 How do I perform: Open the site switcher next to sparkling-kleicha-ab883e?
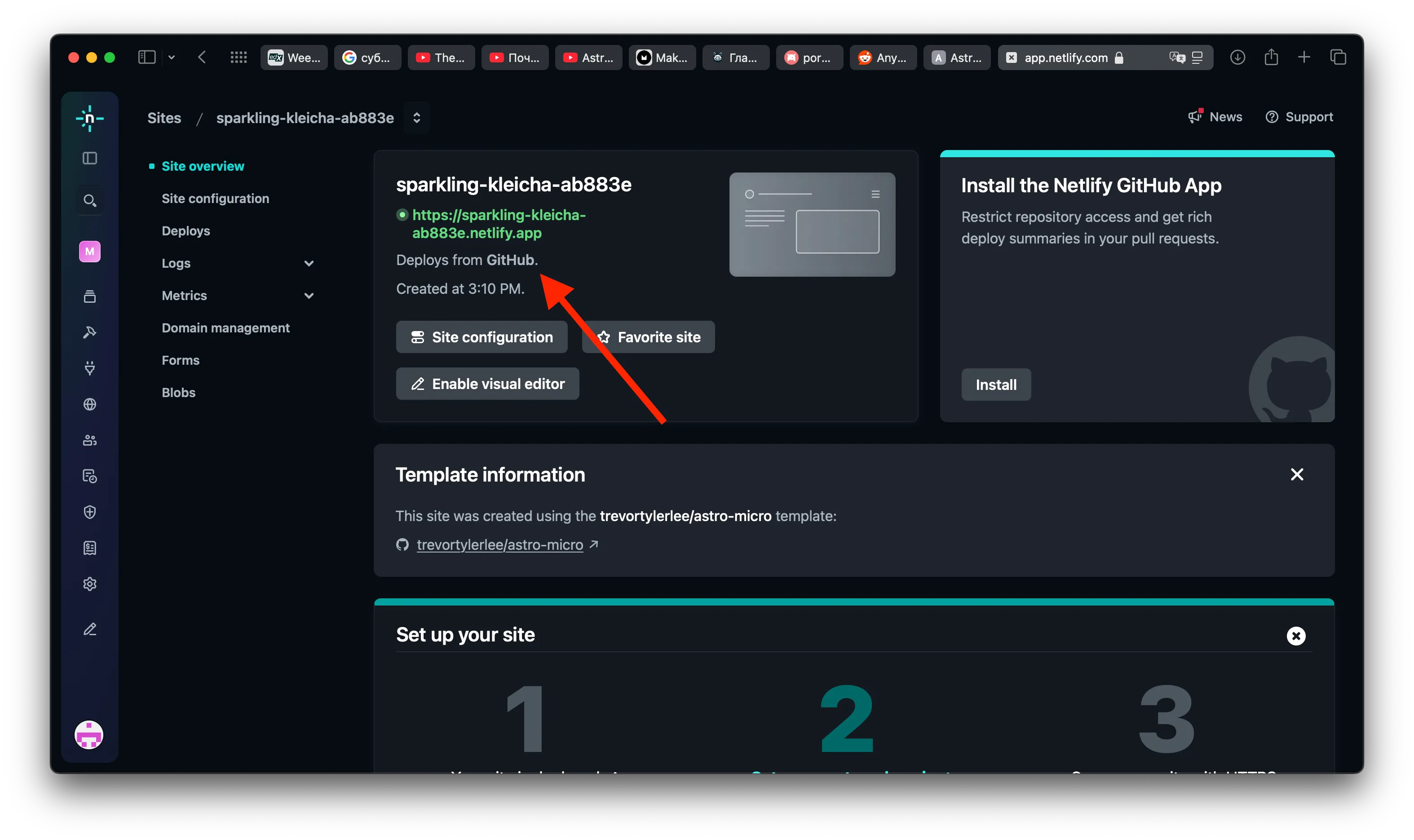pyautogui.click(x=416, y=118)
